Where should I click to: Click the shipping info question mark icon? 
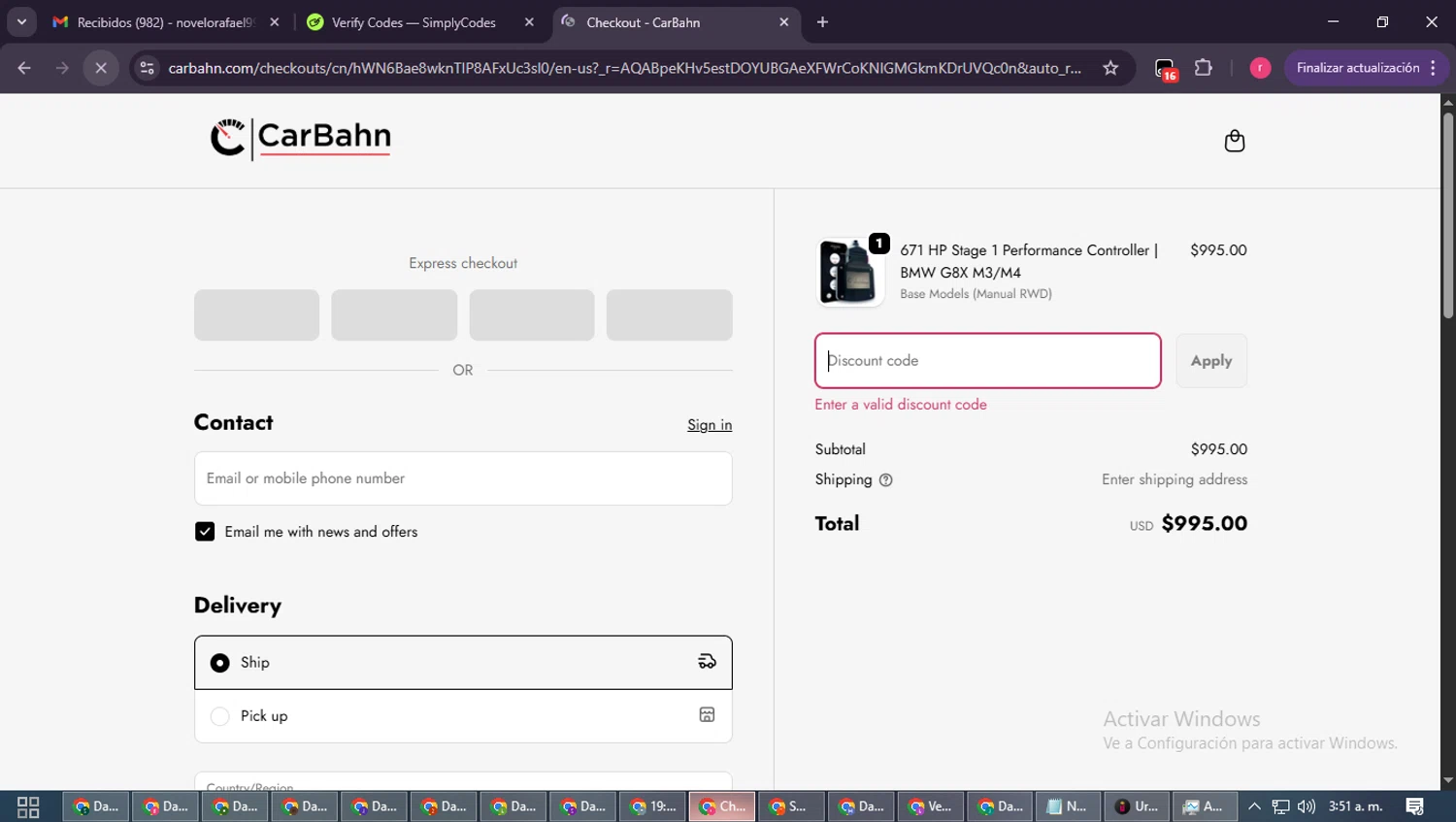coord(885,480)
